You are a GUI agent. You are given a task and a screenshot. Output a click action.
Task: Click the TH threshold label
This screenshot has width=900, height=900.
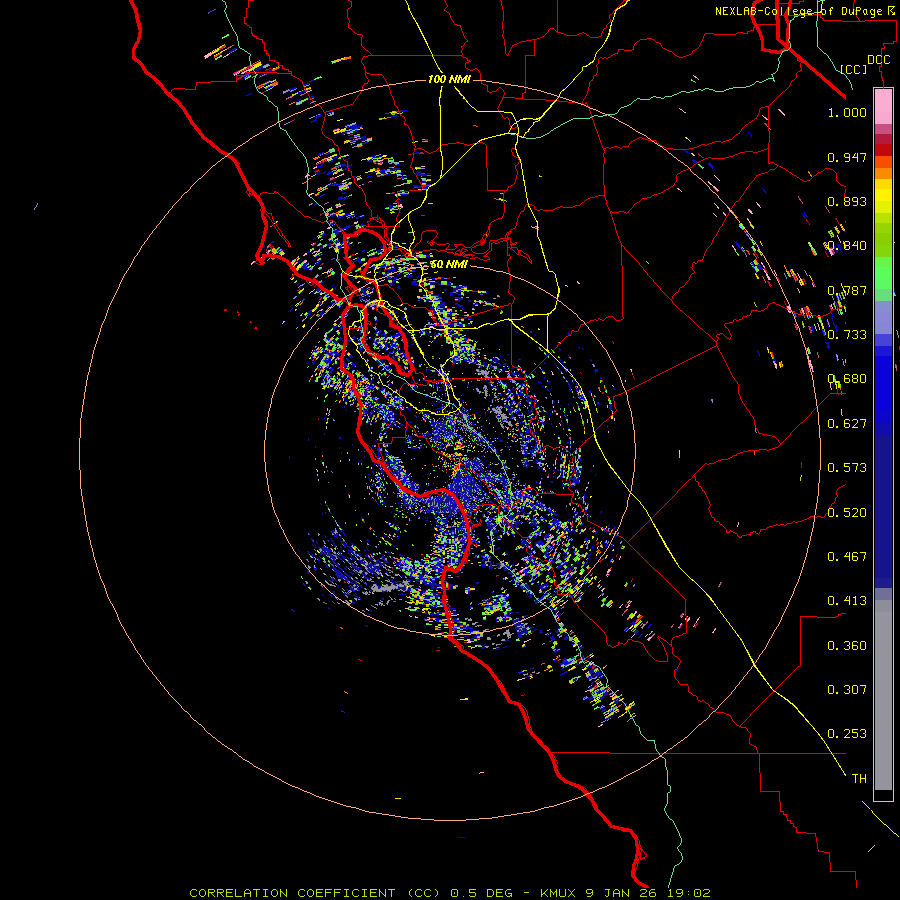click(859, 779)
